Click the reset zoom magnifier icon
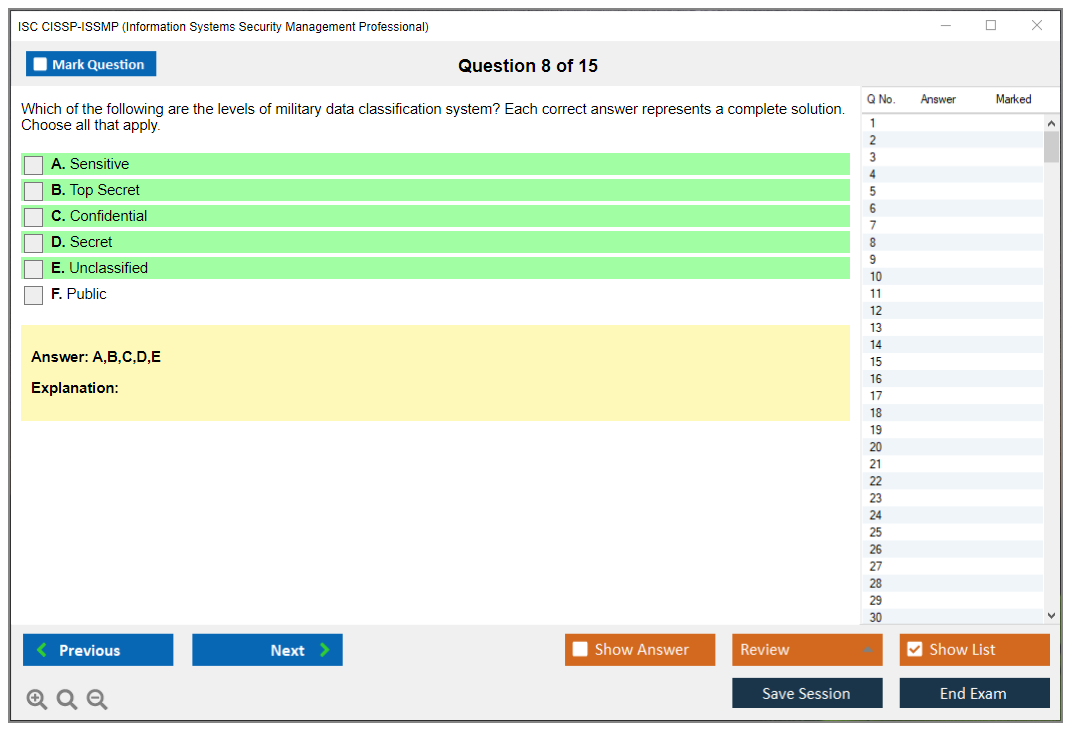This screenshot has width=1075, height=735. (67, 699)
